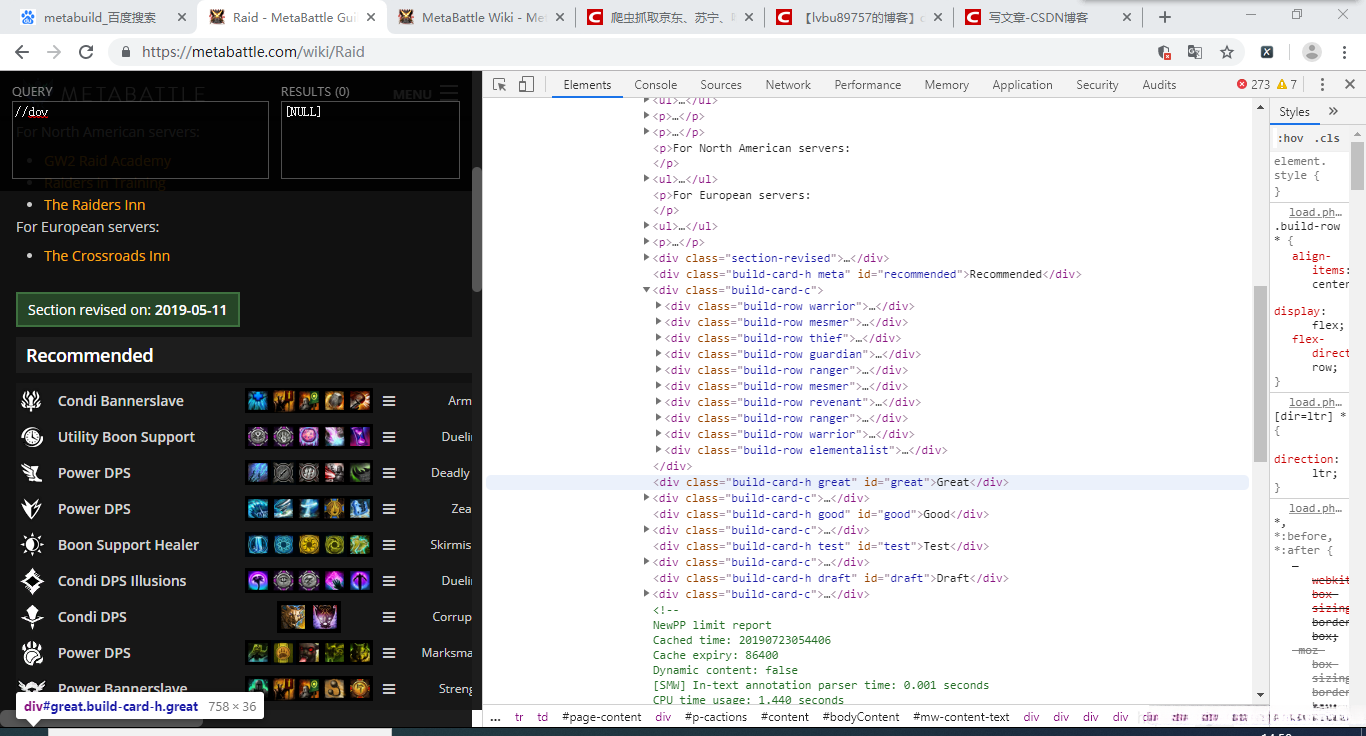Viewport: 1366px width, 736px height.
Task: Click The Raiders Inn link
Action: [95, 205]
